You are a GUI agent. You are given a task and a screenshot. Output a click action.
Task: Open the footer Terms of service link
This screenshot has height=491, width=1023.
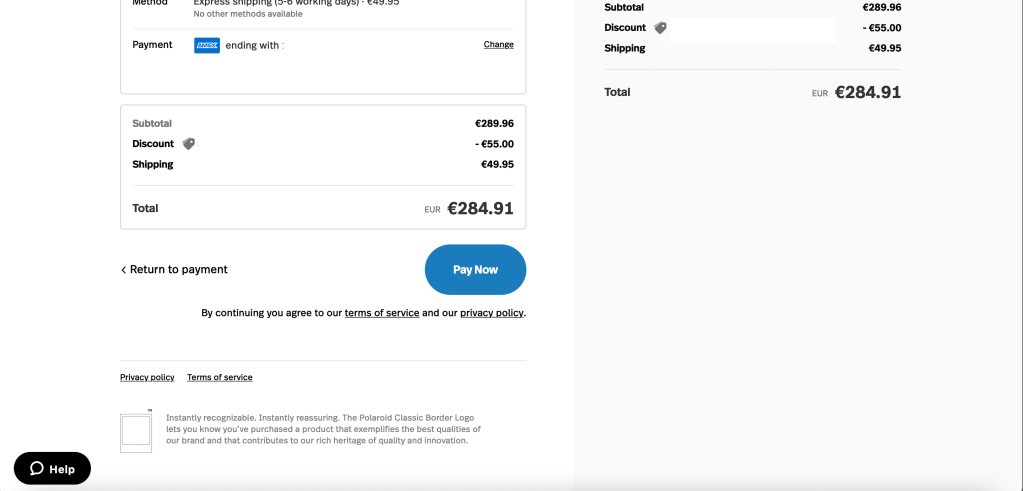[x=220, y=377]
